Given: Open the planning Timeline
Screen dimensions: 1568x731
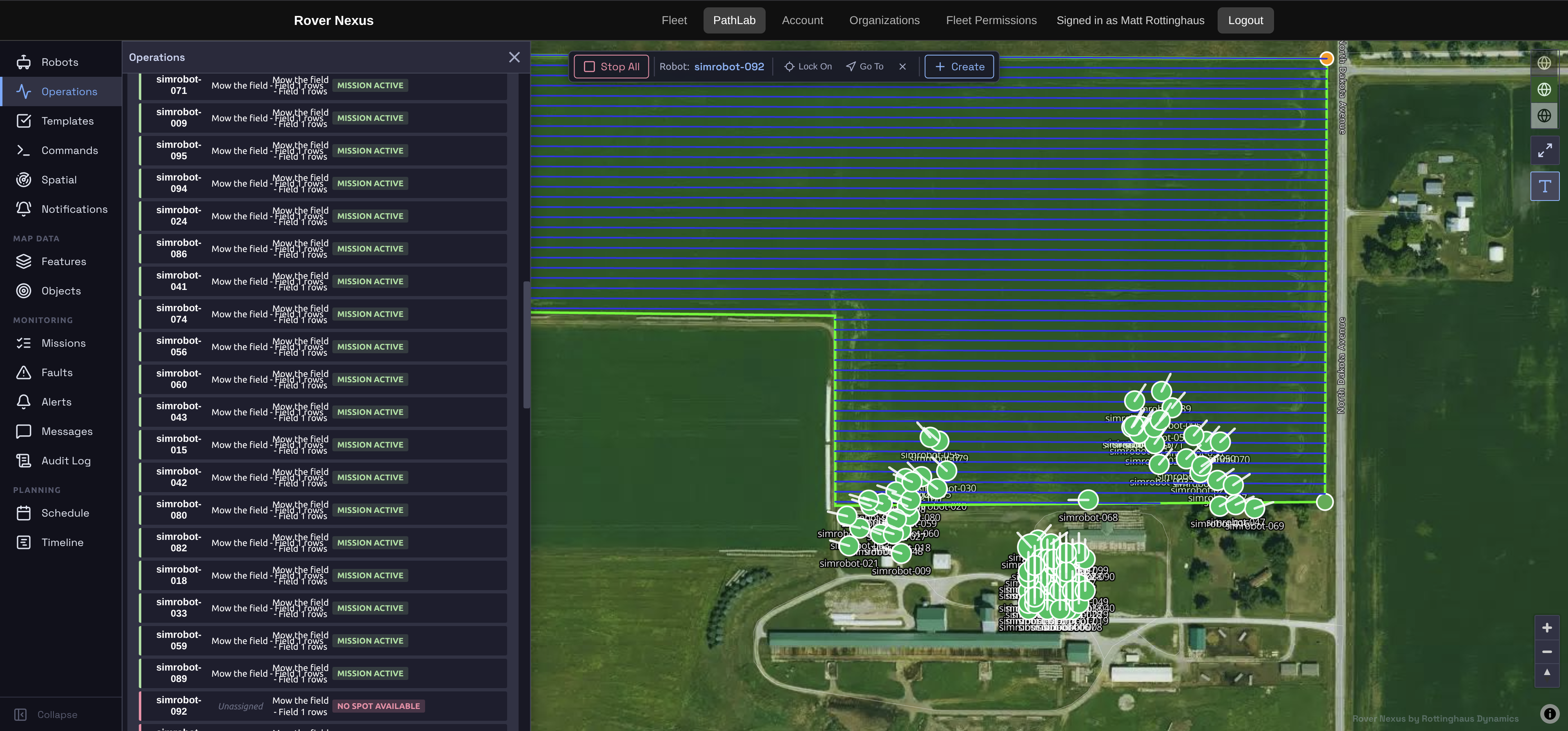Looking at the screenshot, I should [x=61, y=542].
